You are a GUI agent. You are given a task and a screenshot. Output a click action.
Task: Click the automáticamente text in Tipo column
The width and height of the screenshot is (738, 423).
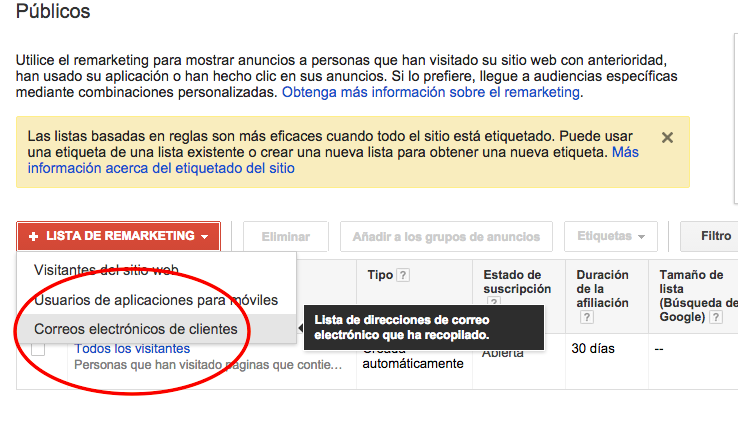(413, 364)
